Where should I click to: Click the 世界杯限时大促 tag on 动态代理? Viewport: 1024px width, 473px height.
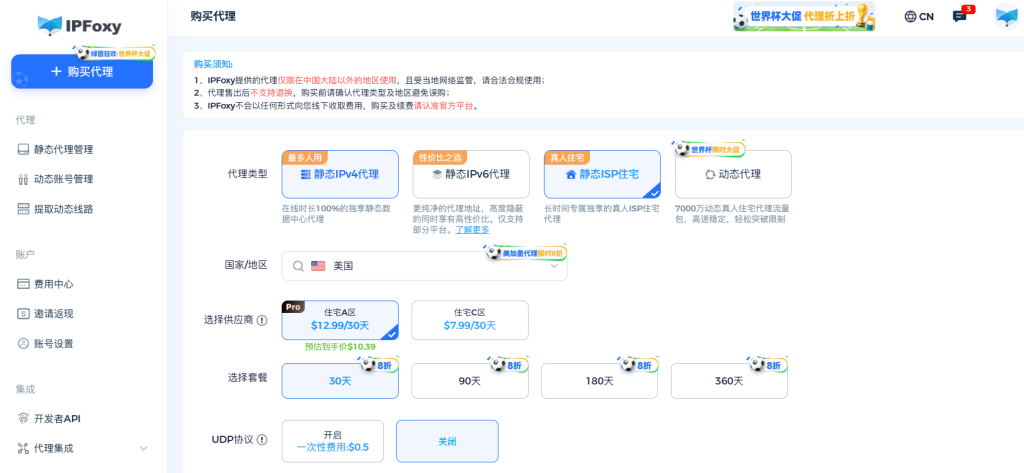[x=711, y=149]
